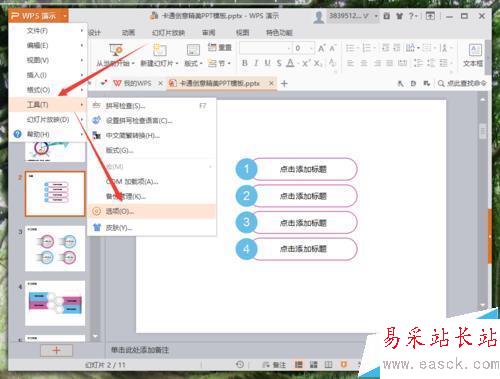Switch to Normal view icon in status bar
Image resolution: width=500 pixels, height=379 pixels.
click(299, 365)
